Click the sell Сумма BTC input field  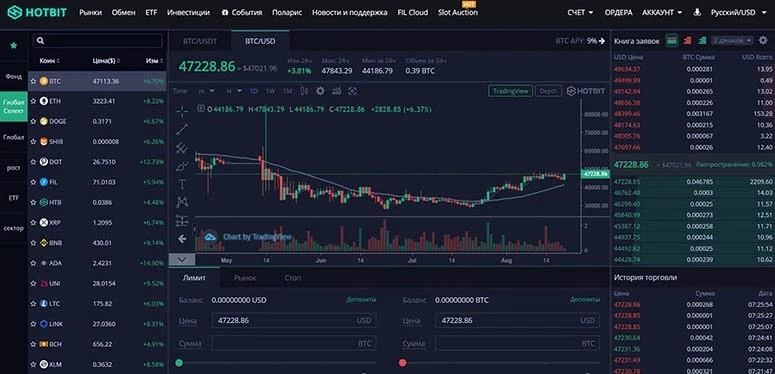517,343
